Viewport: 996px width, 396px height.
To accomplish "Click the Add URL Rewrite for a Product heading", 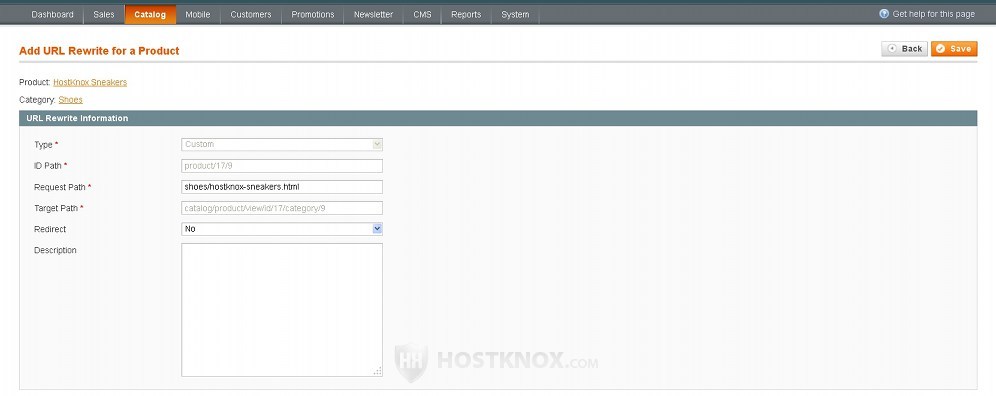I will (99, 51).
